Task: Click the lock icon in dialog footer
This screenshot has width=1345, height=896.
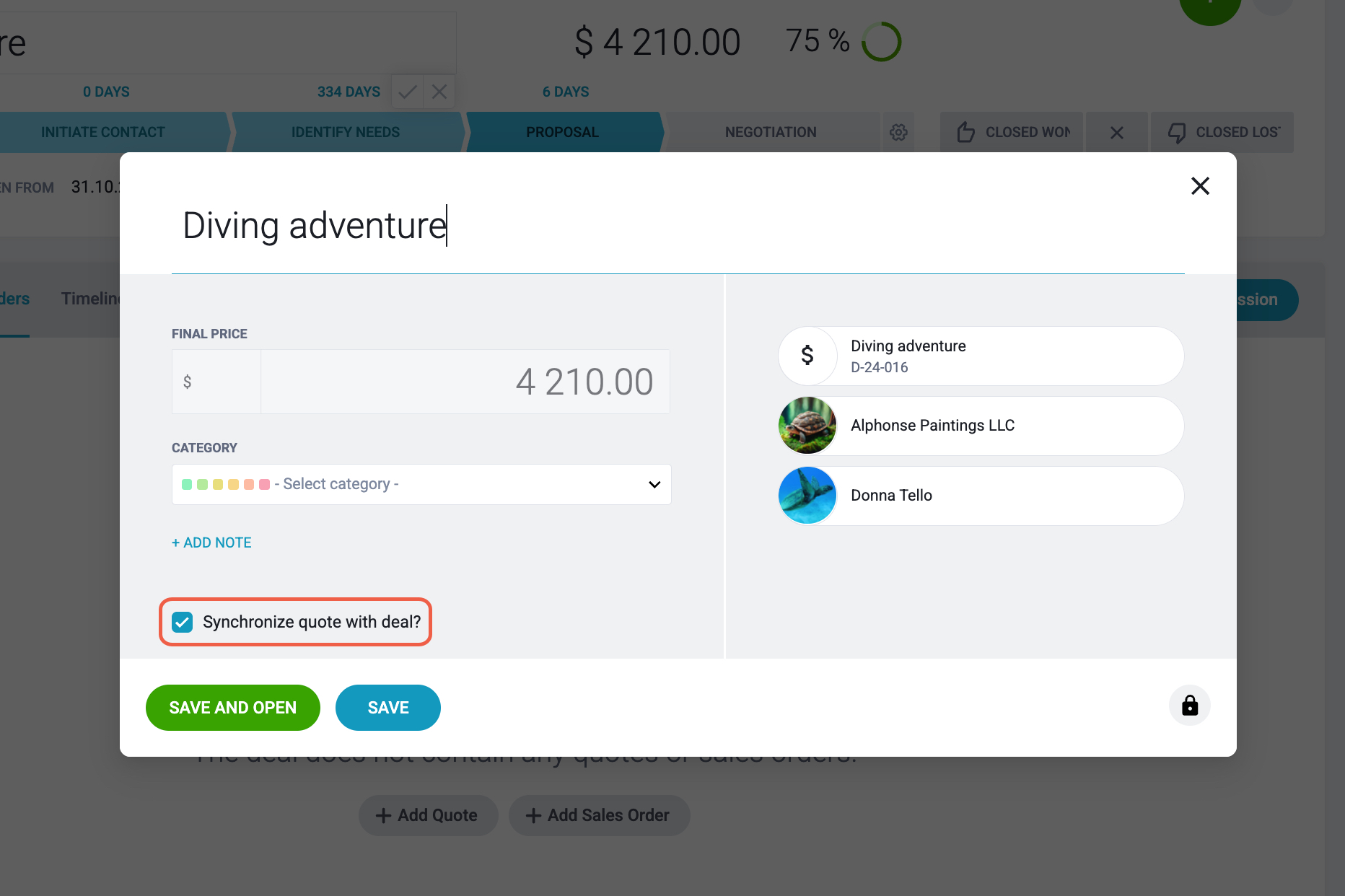Action: coord(1189,705)
